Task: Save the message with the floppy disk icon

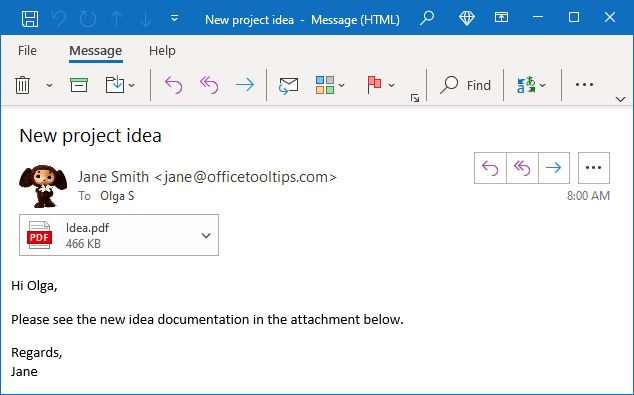Action: (30, 19)
